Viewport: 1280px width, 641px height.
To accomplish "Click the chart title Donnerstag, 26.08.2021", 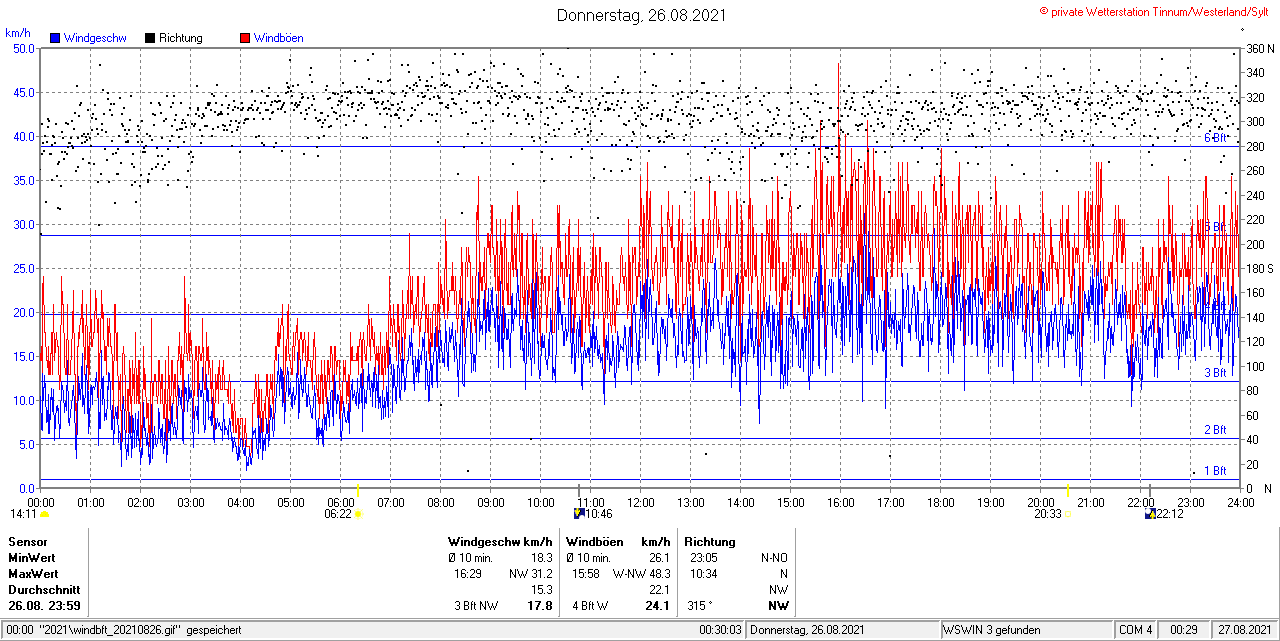I will (x=641, y=15).
